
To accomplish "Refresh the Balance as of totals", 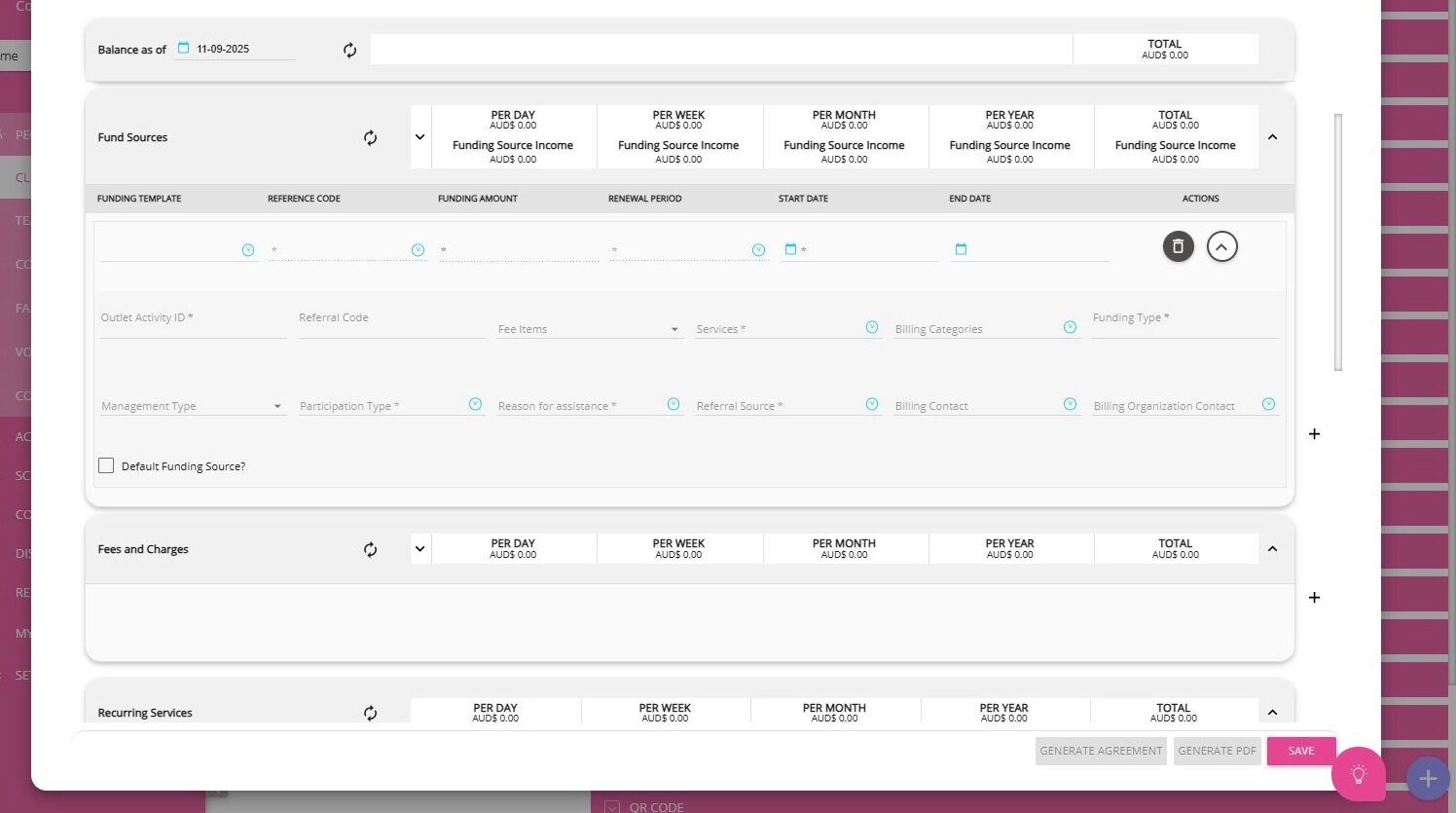I will tap(350, 50).
